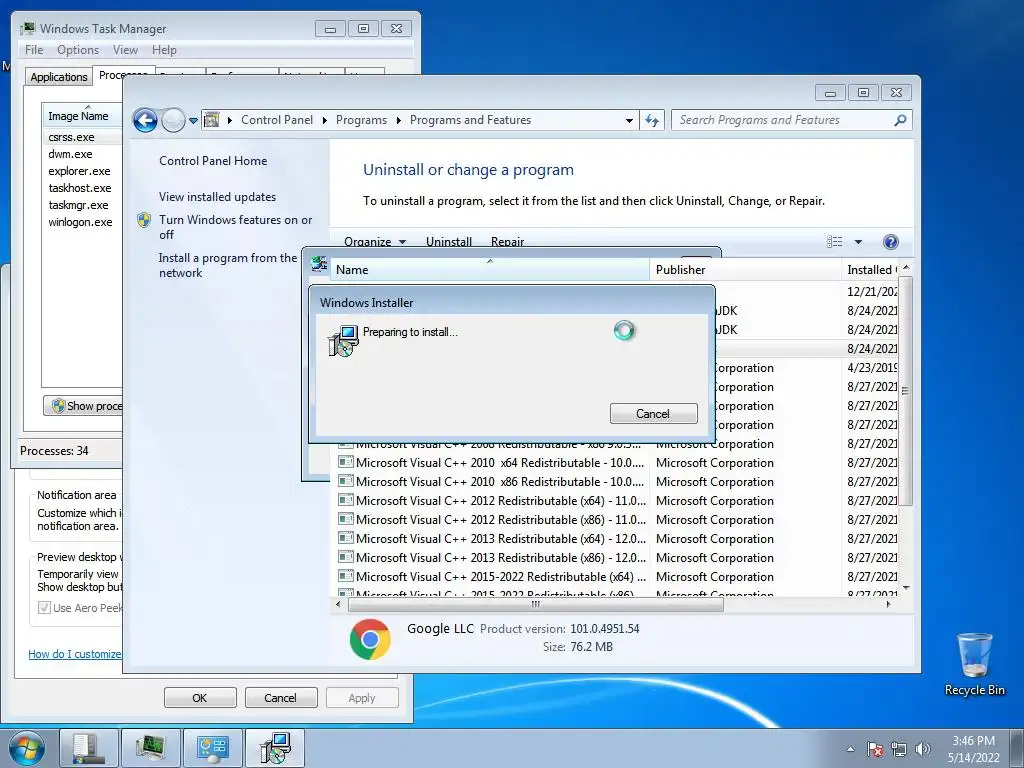Expand the Programs breadcrumb arrow
Image resolution: width=1024 pixels, height=768 pixels.
pos(398,120)
